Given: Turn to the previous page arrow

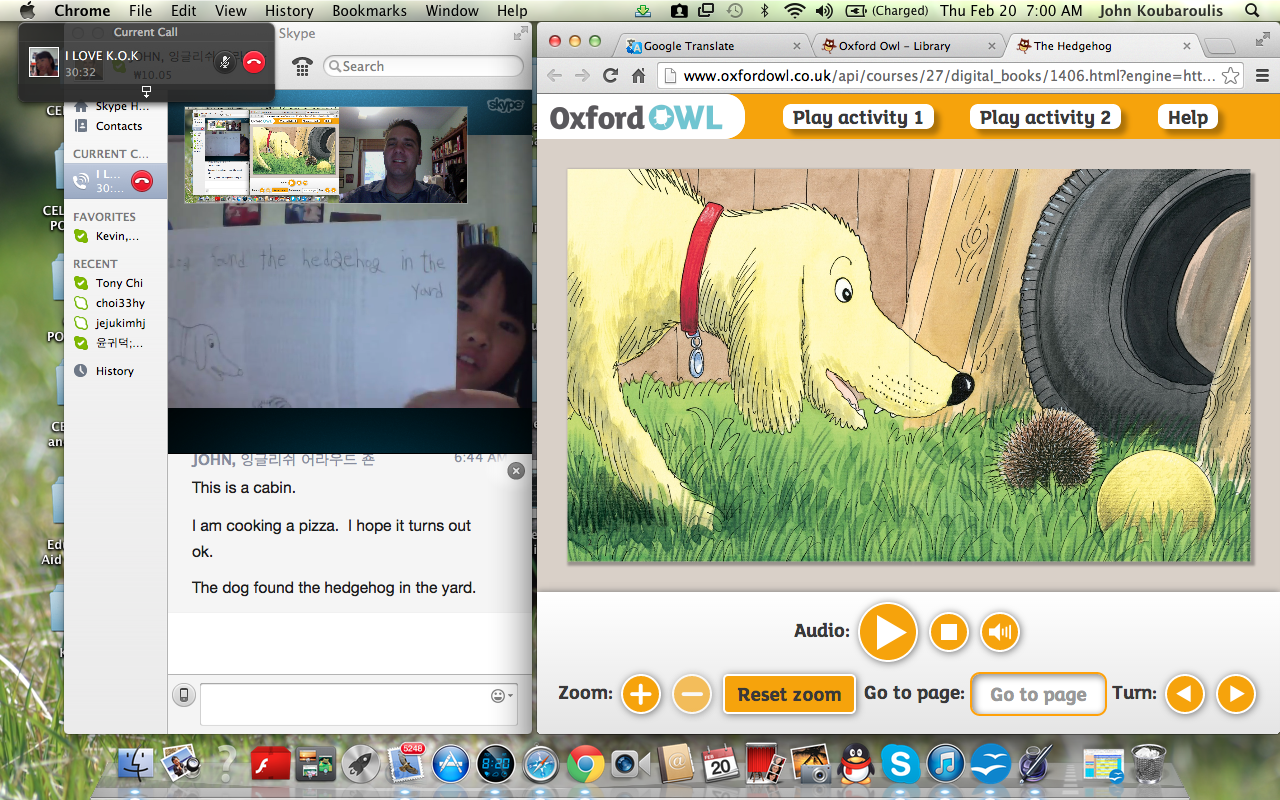Looking at the screenshot, I should [1185, 694].
